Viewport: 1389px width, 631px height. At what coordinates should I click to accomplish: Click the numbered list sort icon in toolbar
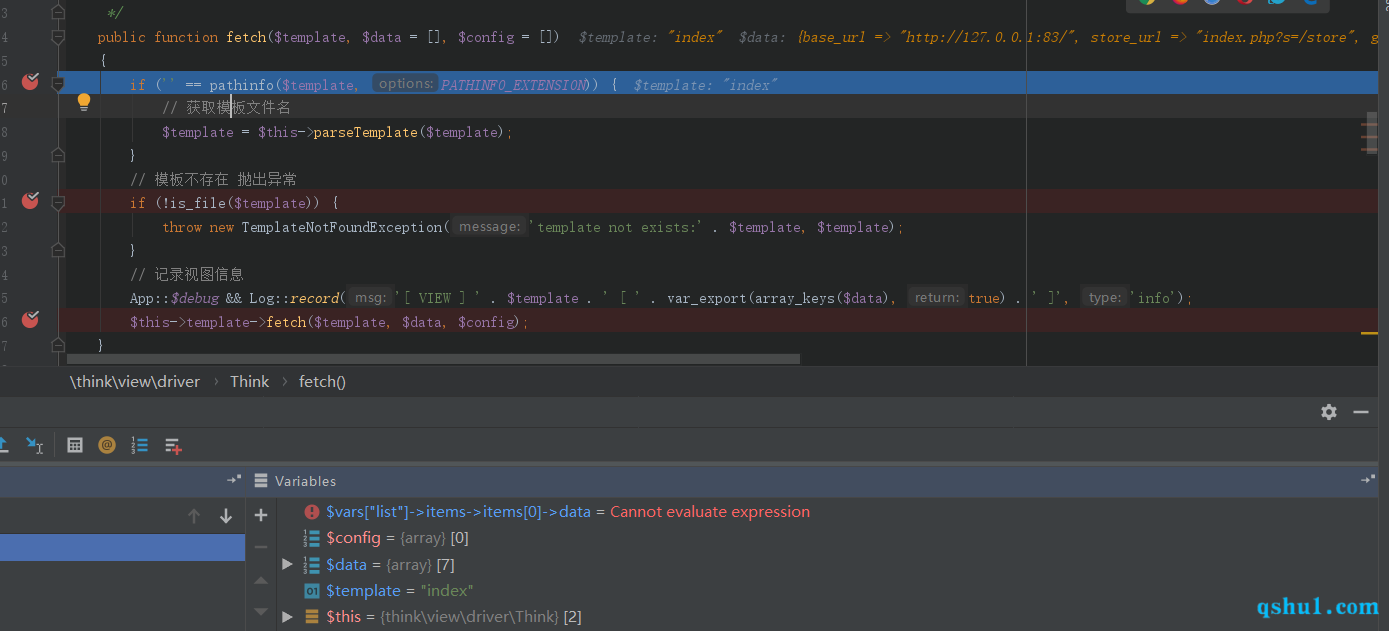(x=139, y=445)
